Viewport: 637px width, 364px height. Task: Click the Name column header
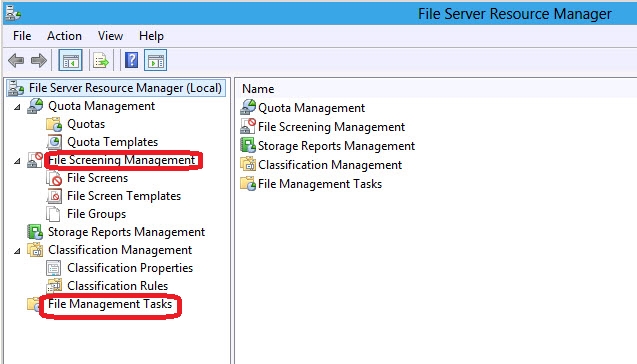(258, 89)
